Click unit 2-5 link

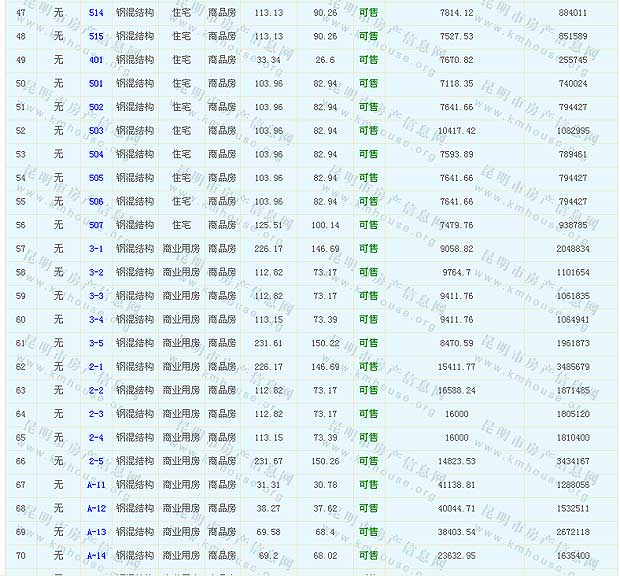pyautogui.click(x=96, y=461)
